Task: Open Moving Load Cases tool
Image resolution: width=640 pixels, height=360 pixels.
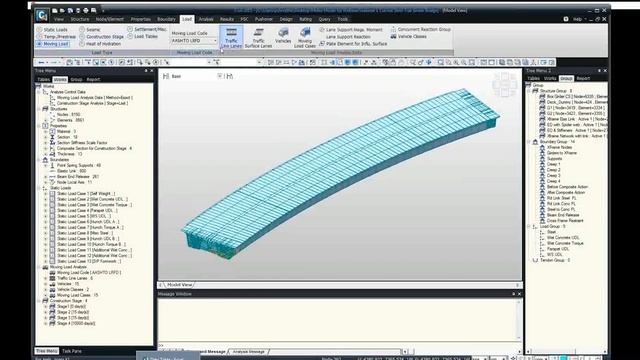Action: [305, 38]
